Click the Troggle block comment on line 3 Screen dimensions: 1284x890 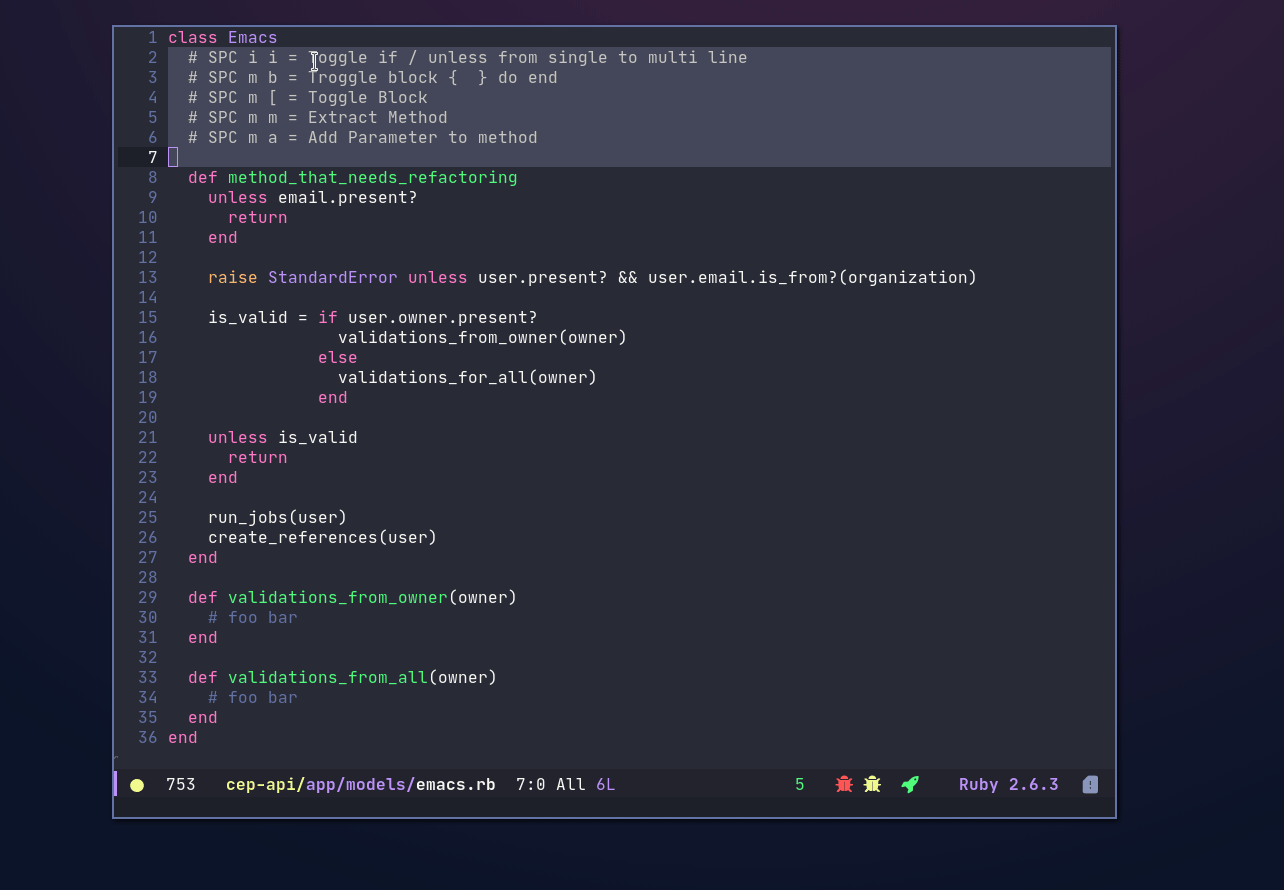coord(373,78)
